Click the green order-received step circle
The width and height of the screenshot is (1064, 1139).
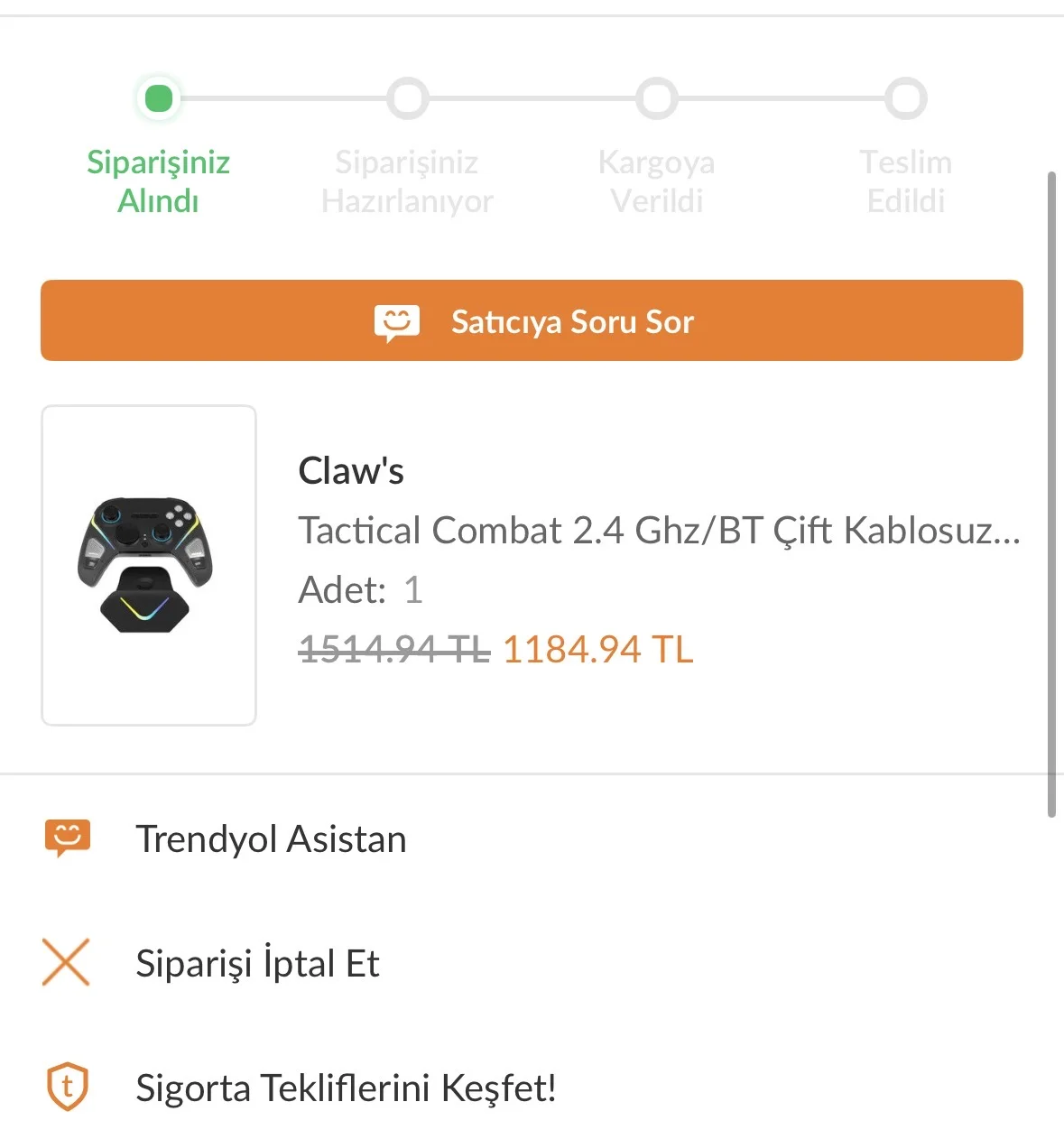click(159, 98)
